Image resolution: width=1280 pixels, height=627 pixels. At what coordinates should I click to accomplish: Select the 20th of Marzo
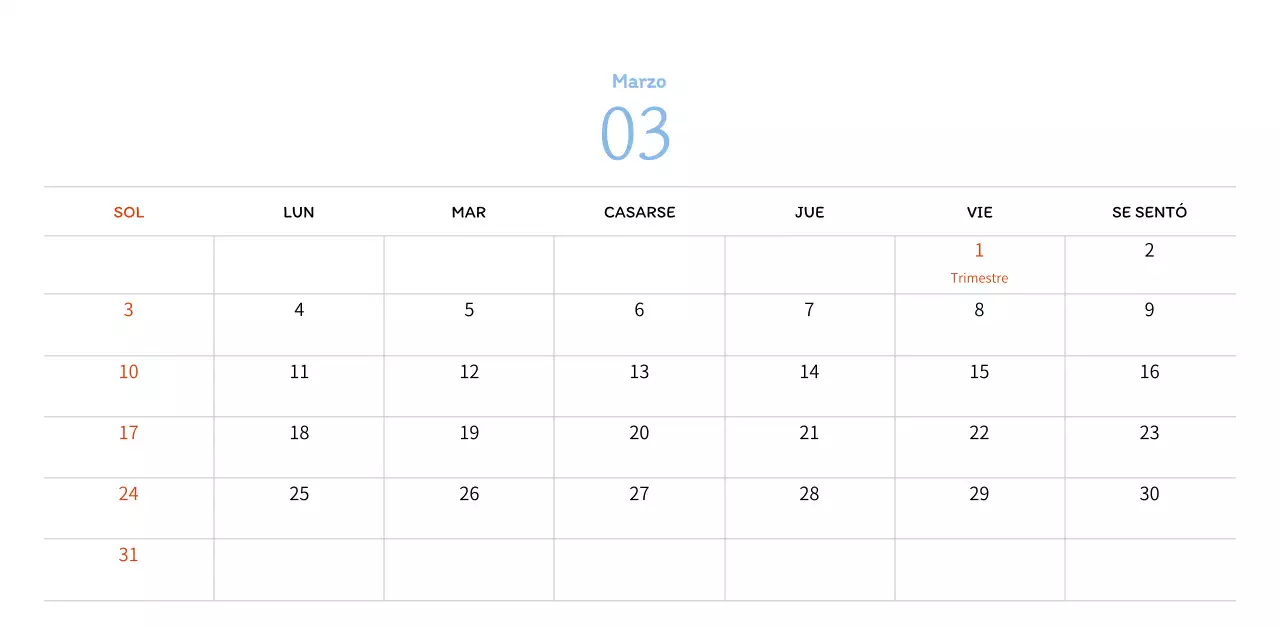(639, 433)
